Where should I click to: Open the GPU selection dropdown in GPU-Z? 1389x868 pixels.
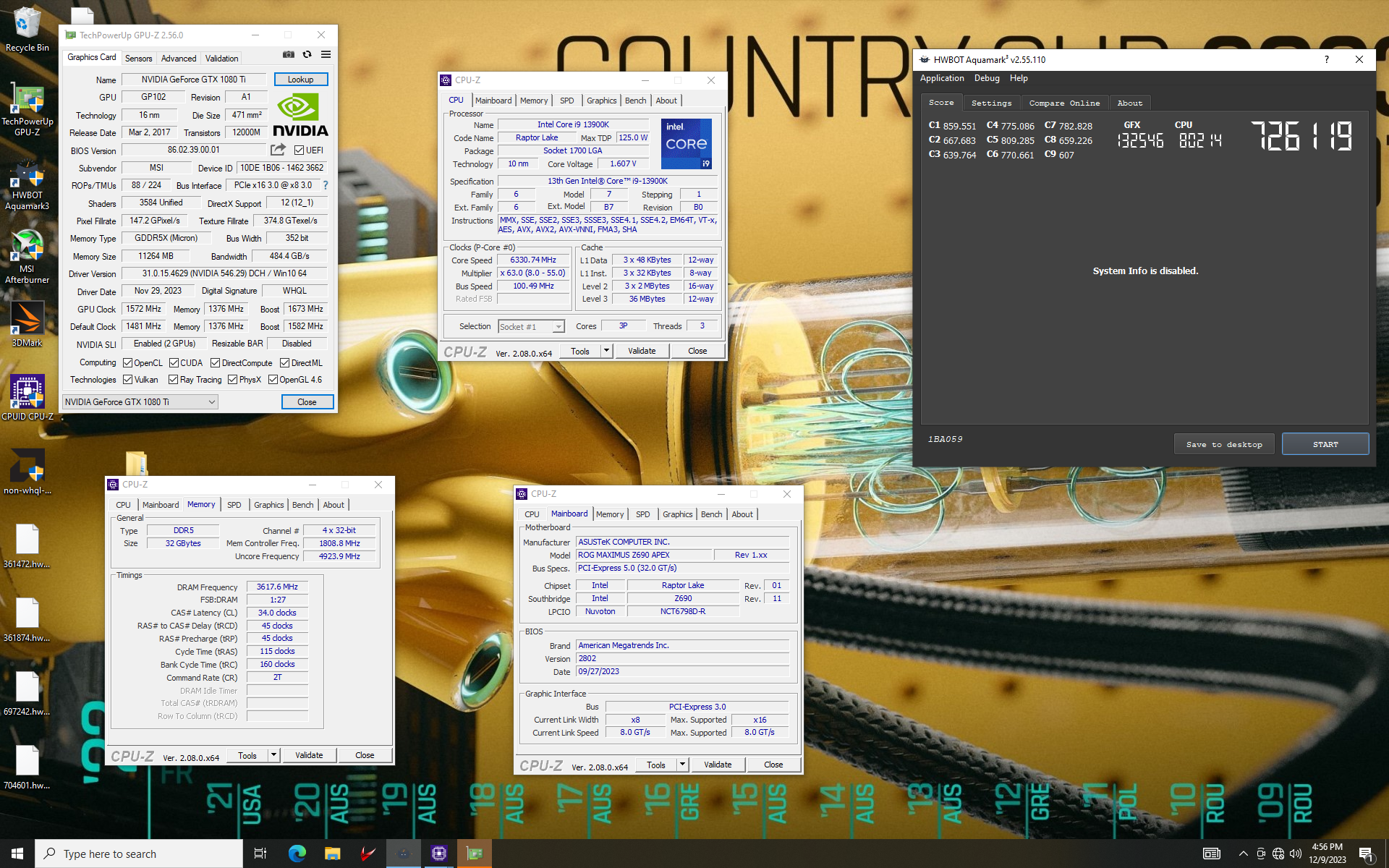[x=140, y=402]
